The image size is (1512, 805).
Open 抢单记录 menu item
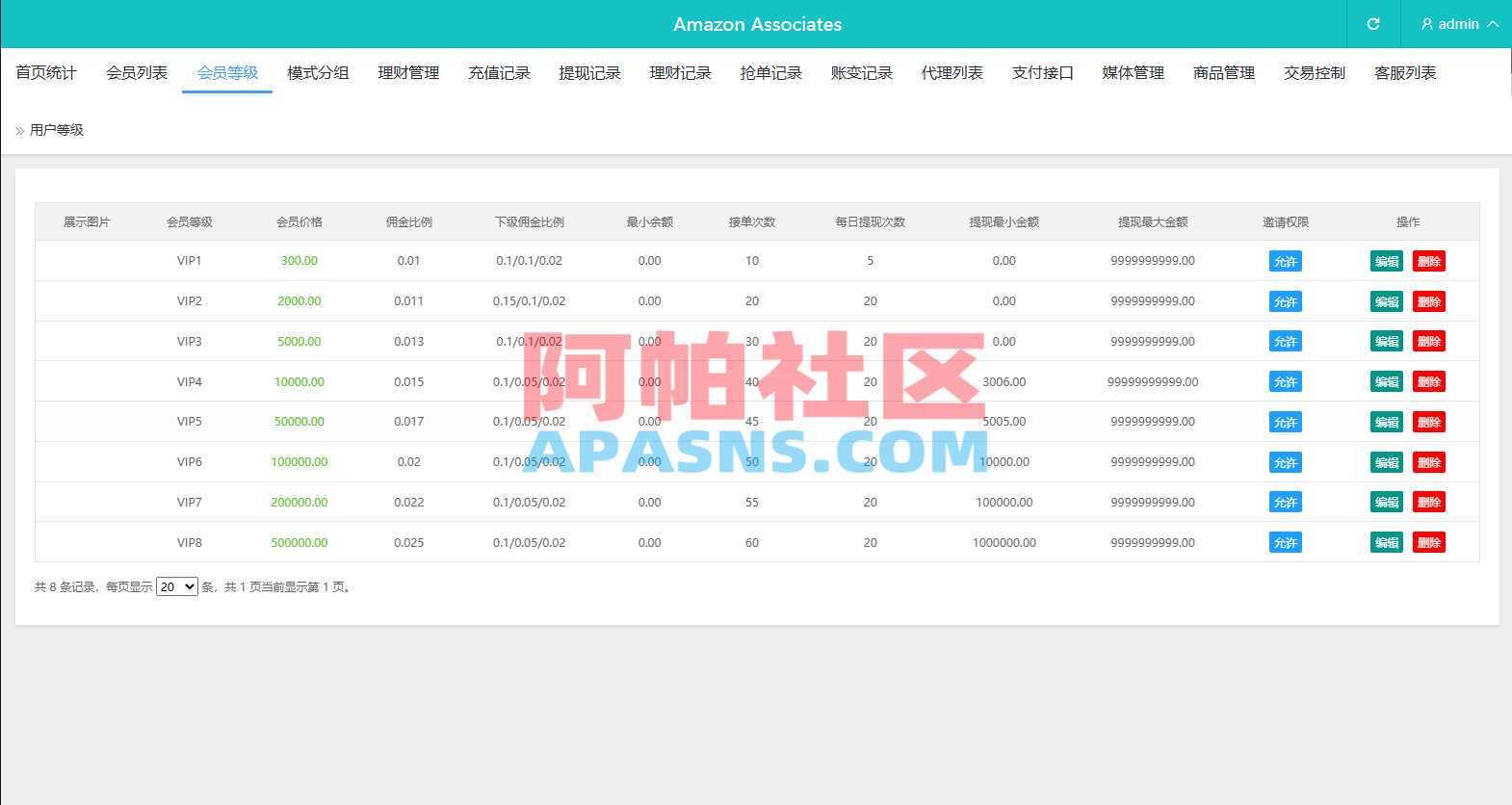pyautogui.click(x=770, y=72)
